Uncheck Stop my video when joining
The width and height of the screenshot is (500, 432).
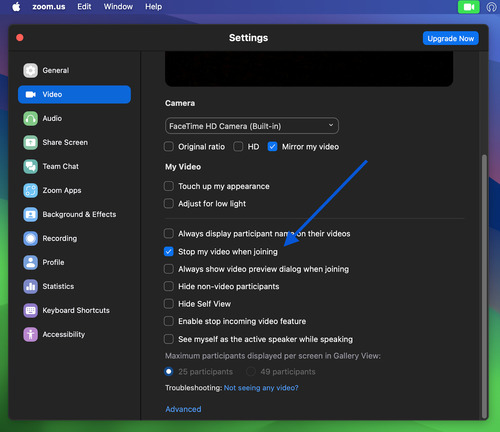(169, 251)
